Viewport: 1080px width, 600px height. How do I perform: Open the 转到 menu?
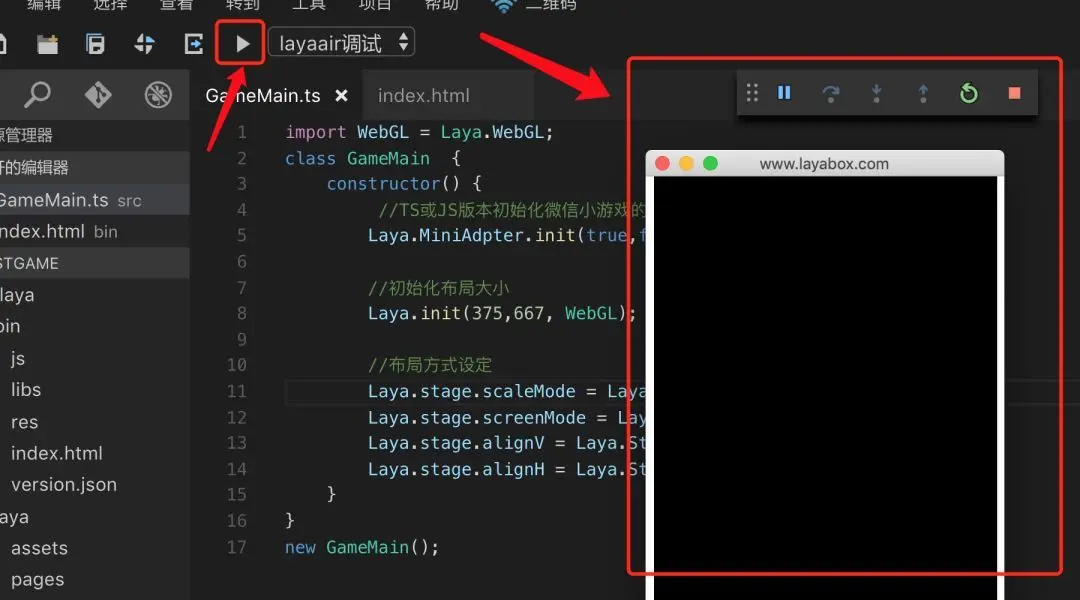pyautogui.click(x=242, y=4)
